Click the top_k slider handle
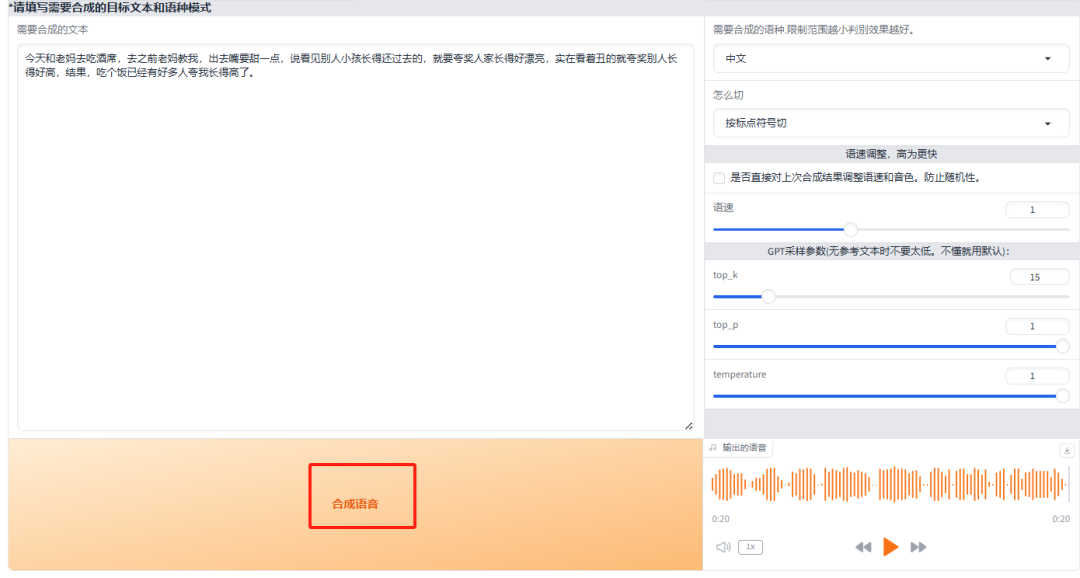This screenshot has width=1080, height=578. (x=769, y=296)
